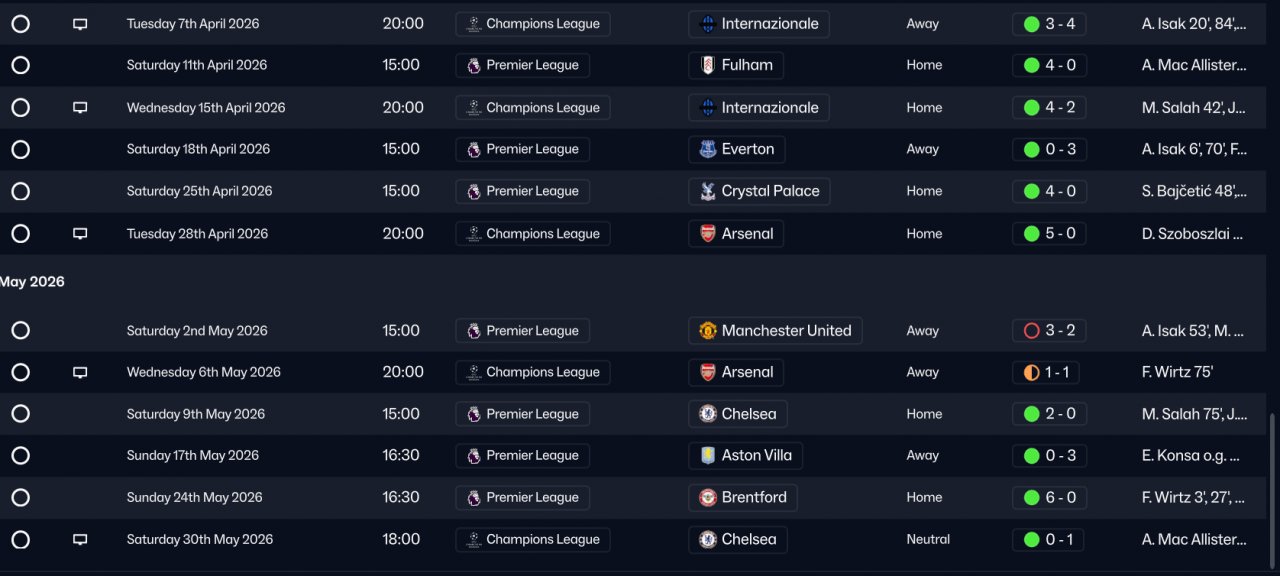This screenshot has width=1280, height=576.
Task: Click the Everton club badge
Action: pos(707,150)
